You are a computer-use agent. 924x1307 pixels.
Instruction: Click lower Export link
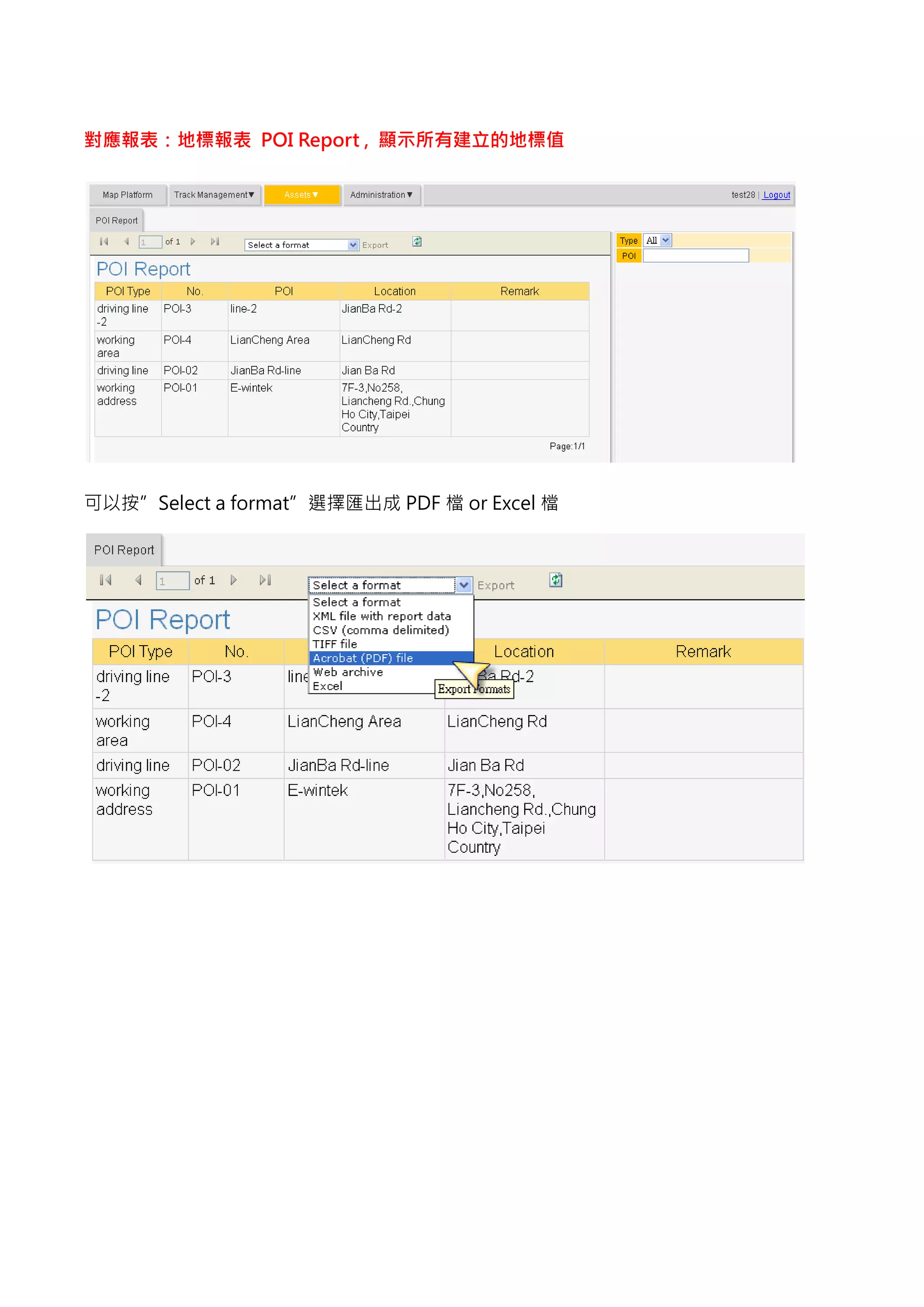496,585
